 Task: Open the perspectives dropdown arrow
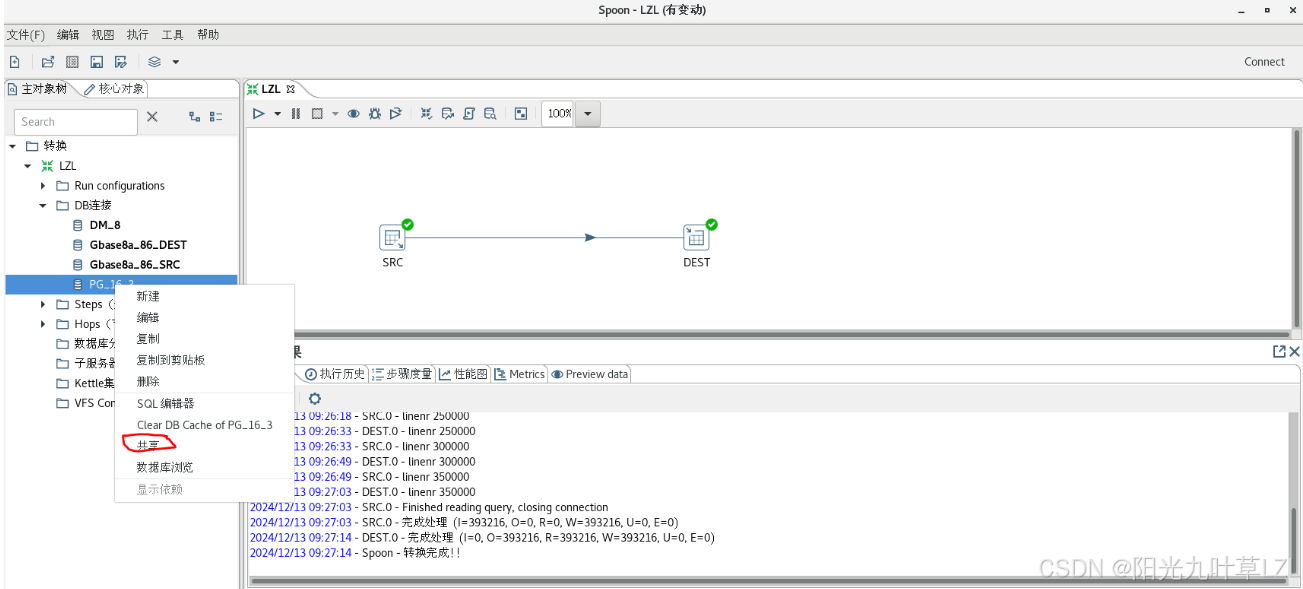[x=176, y=62]
